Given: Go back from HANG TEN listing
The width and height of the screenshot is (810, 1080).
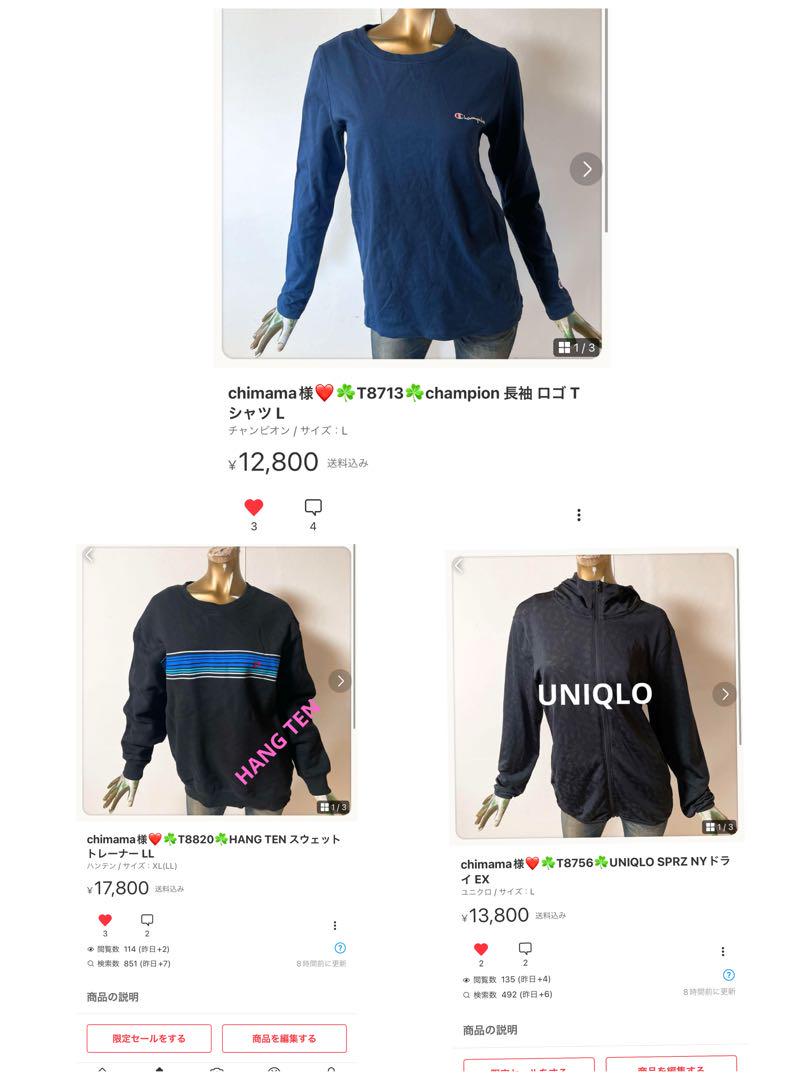Looking at the screenshot, I should pos(90,555).
